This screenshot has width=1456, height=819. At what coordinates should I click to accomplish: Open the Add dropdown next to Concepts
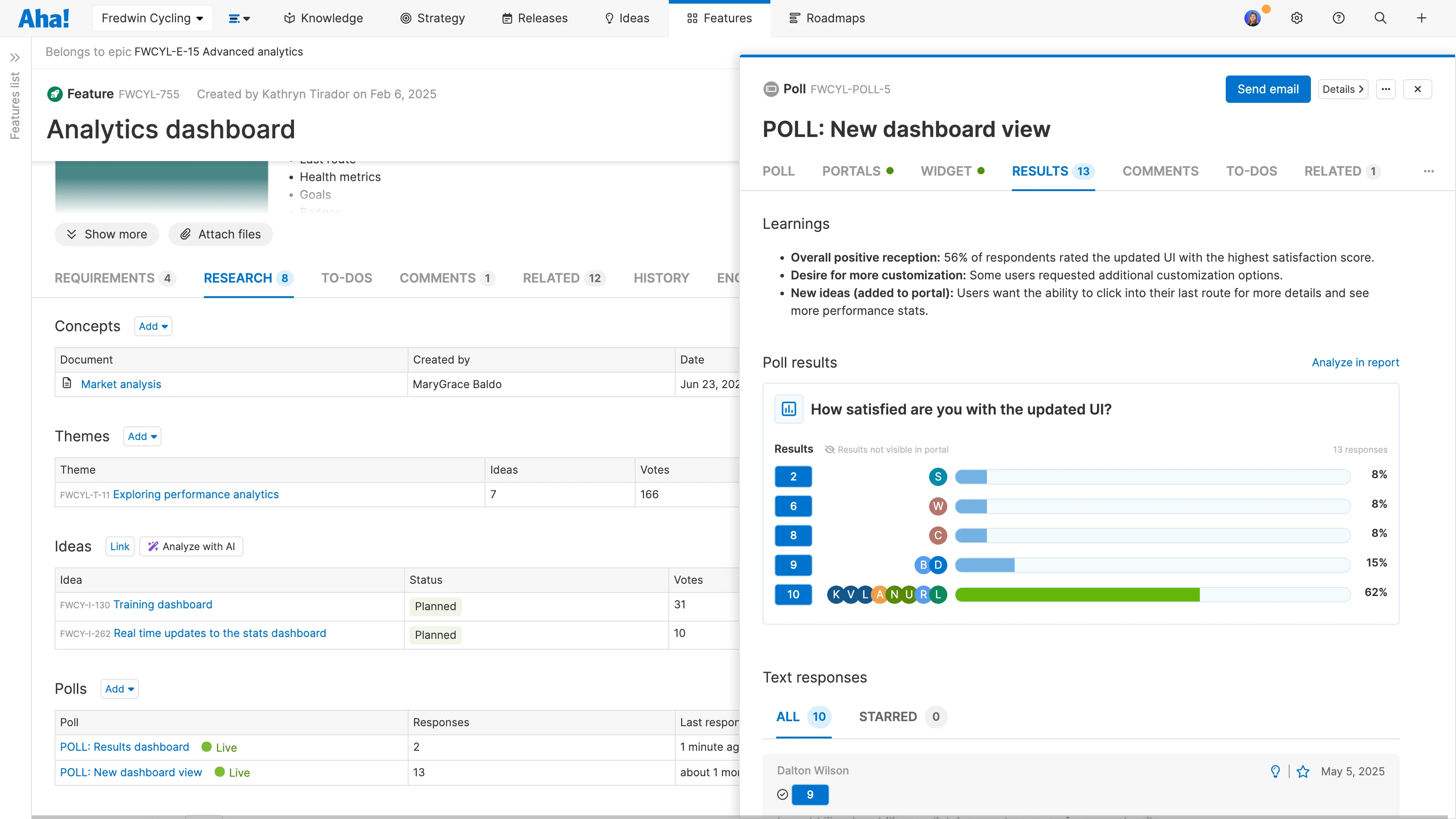pyautogui.click(x=152, y=326)
